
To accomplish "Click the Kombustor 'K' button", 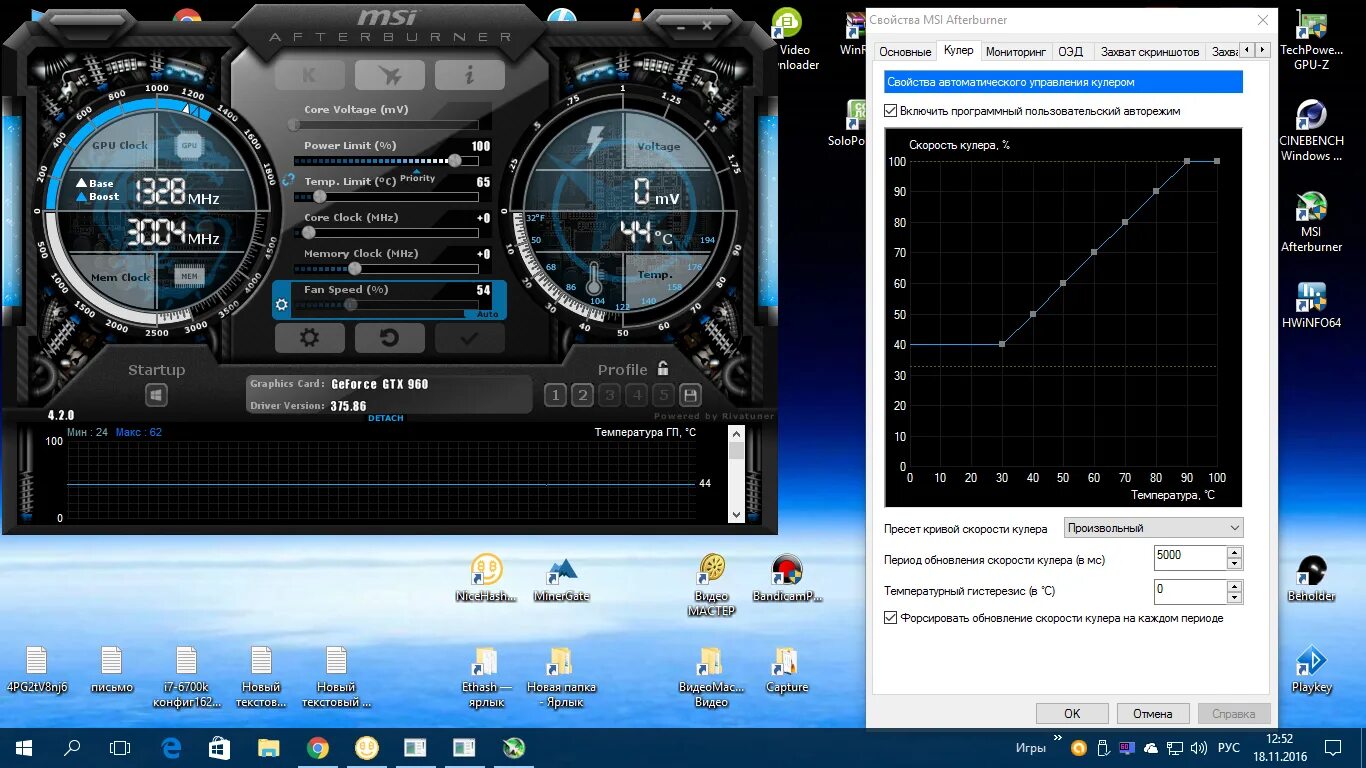I will [309, 75].
